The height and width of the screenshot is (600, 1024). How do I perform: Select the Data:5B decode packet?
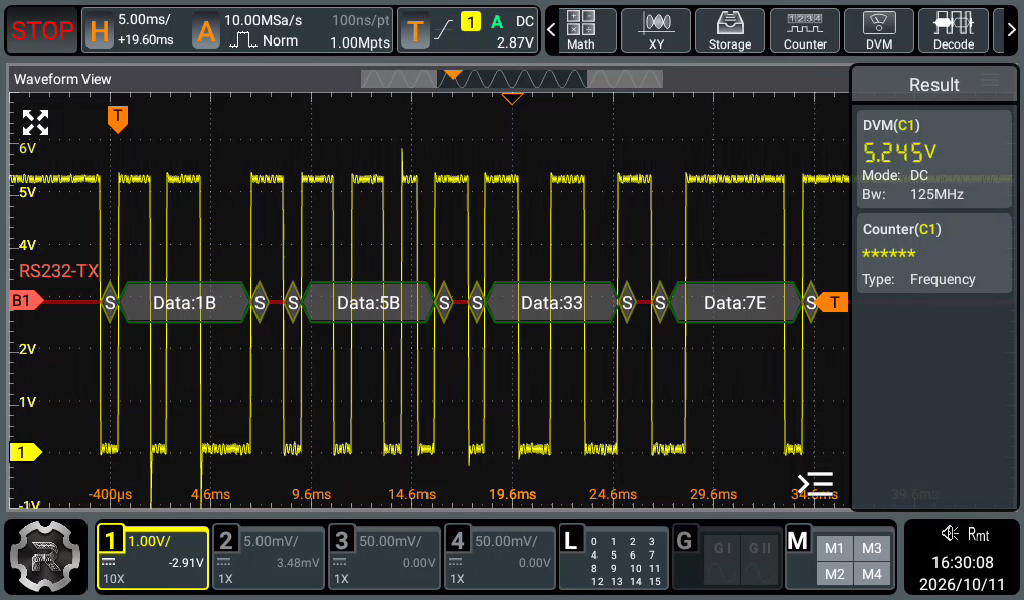(x=368, y=302)
